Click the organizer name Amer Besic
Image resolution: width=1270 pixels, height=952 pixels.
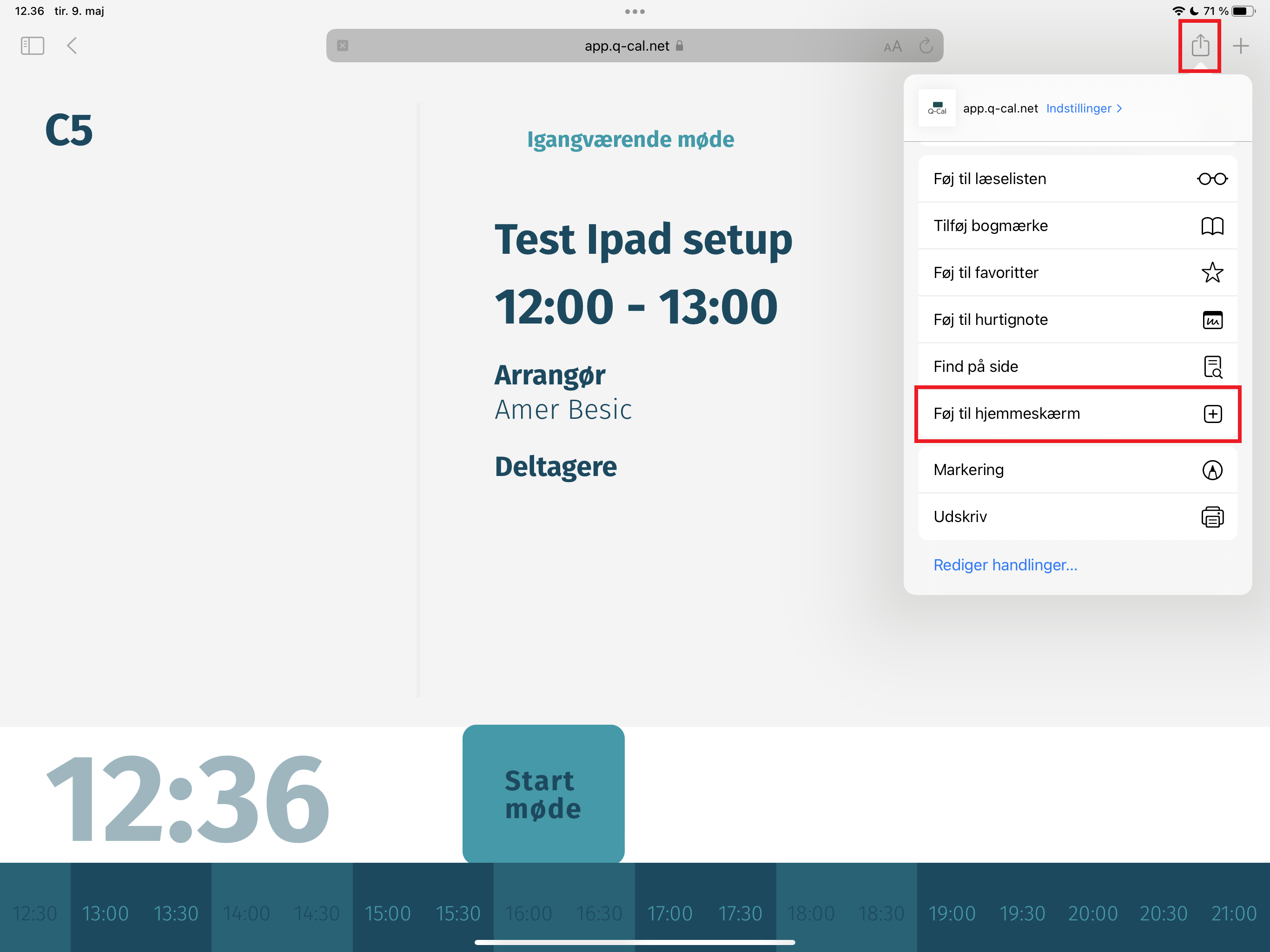(563, 410)
